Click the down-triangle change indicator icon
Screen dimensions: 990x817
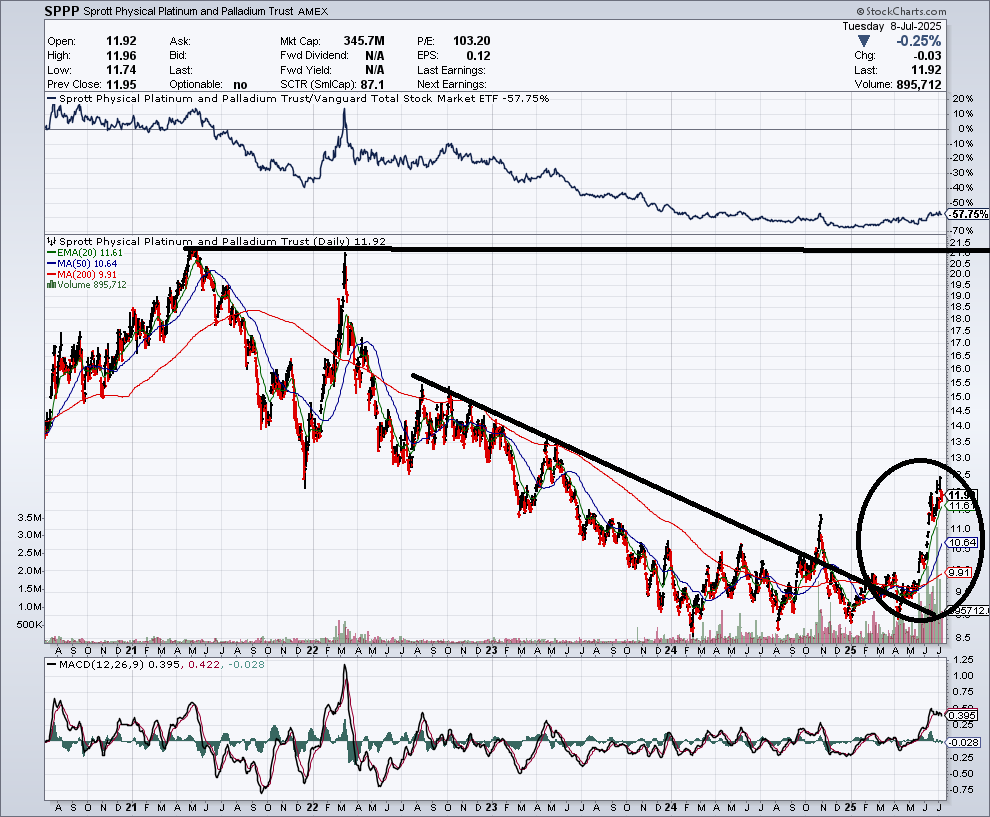[864, 42]
